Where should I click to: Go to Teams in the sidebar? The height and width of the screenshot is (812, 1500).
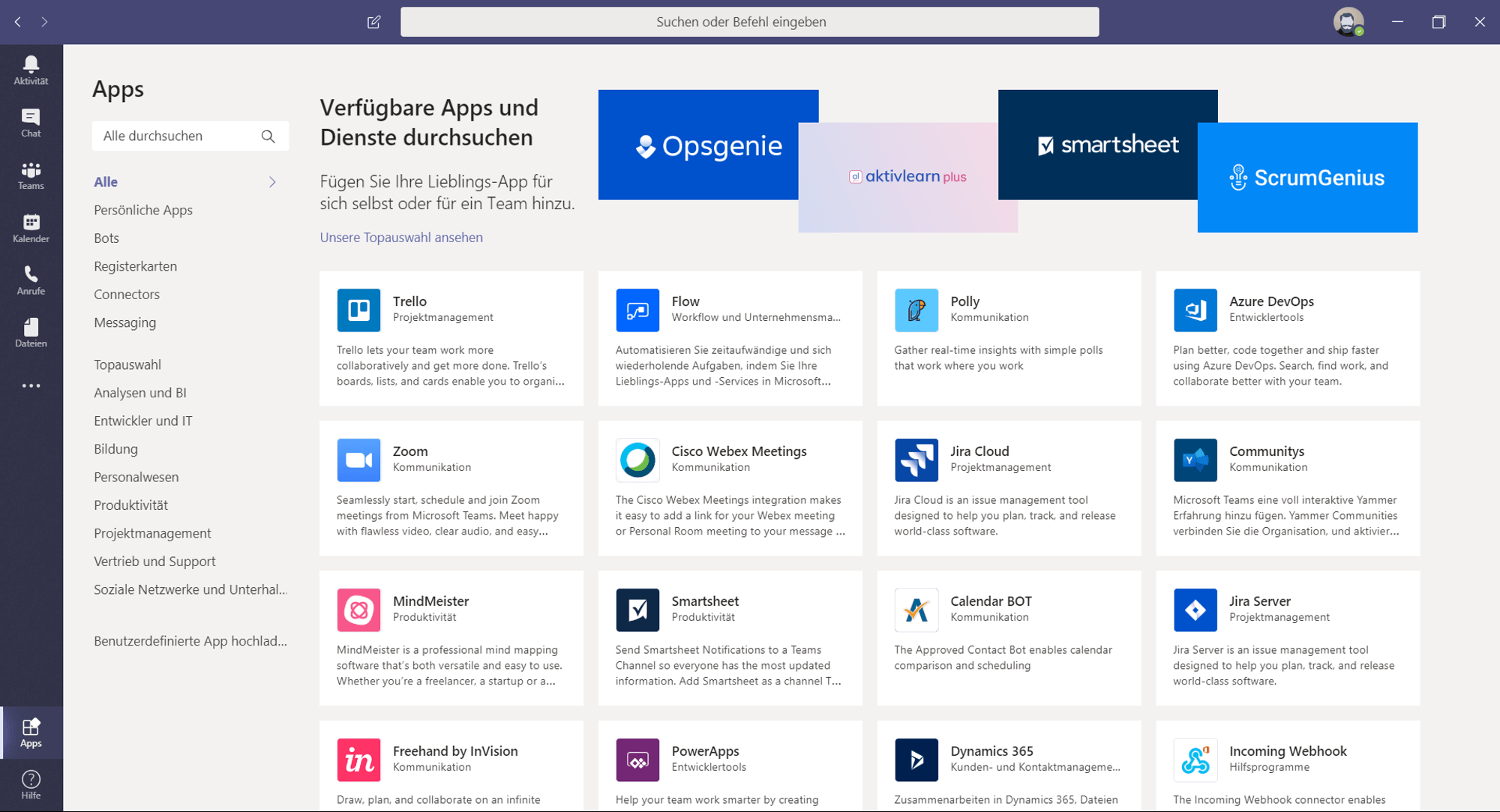pos(31,175)
